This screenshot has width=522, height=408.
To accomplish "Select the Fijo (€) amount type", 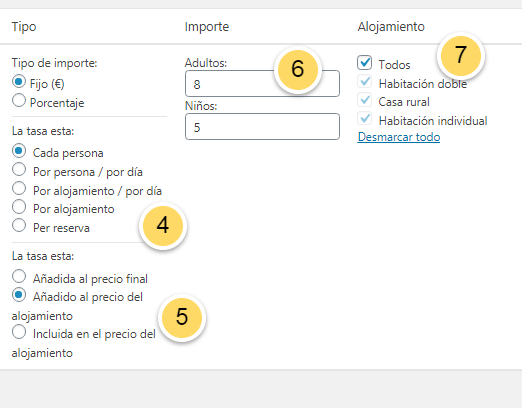I will 19,82.
